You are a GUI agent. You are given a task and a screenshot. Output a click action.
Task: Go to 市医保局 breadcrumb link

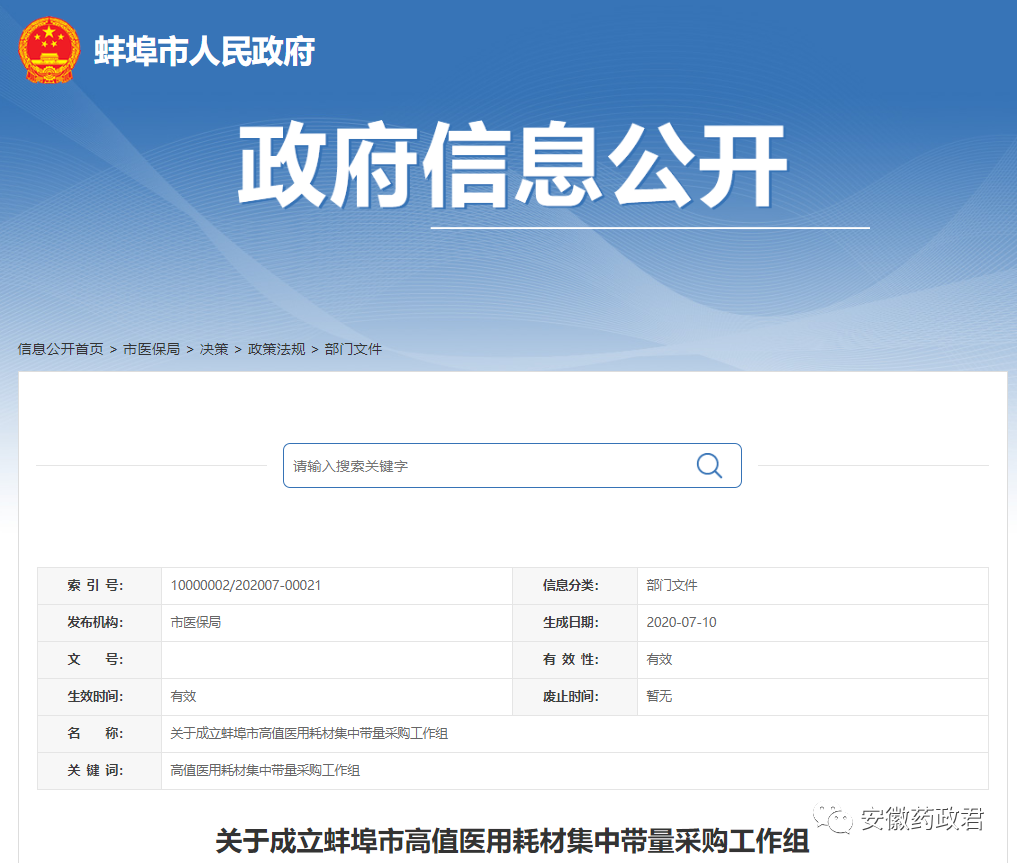point(151,349)
